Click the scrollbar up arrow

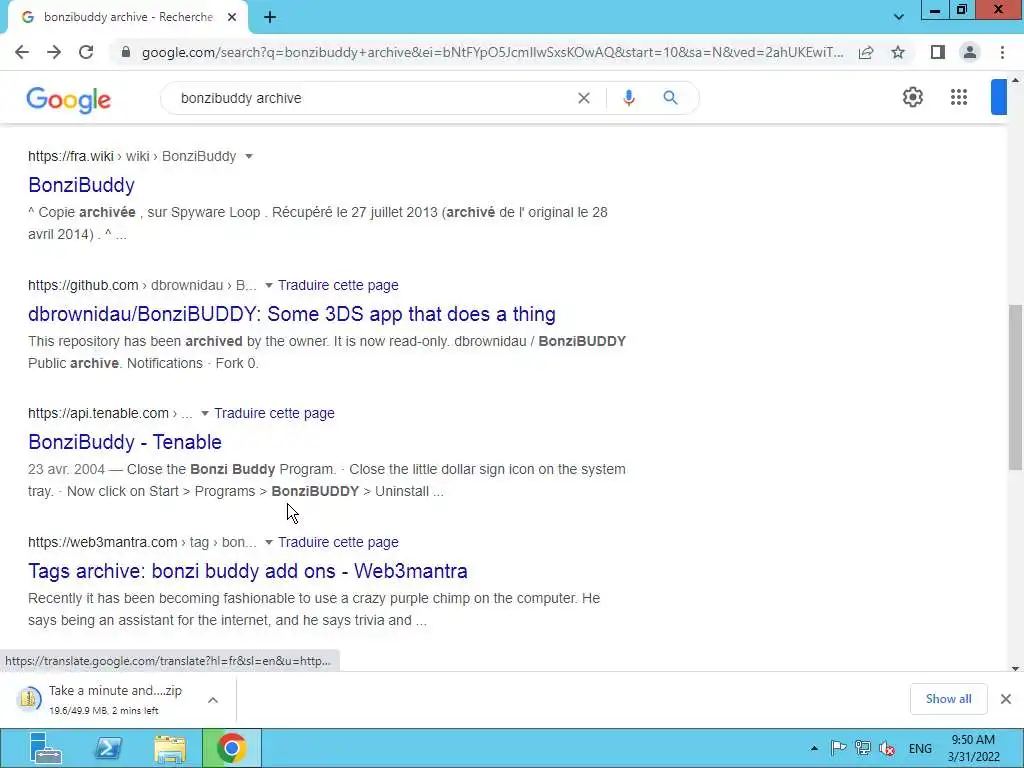click(x=1015, y=80)
